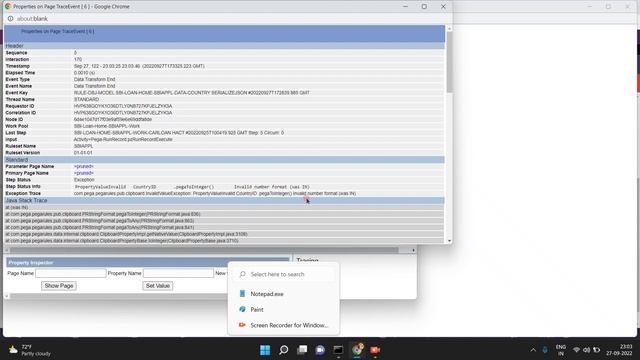Click the volume icon in the system tray
This screenshot has height=360, width=640.
click(x=587, y=350)
